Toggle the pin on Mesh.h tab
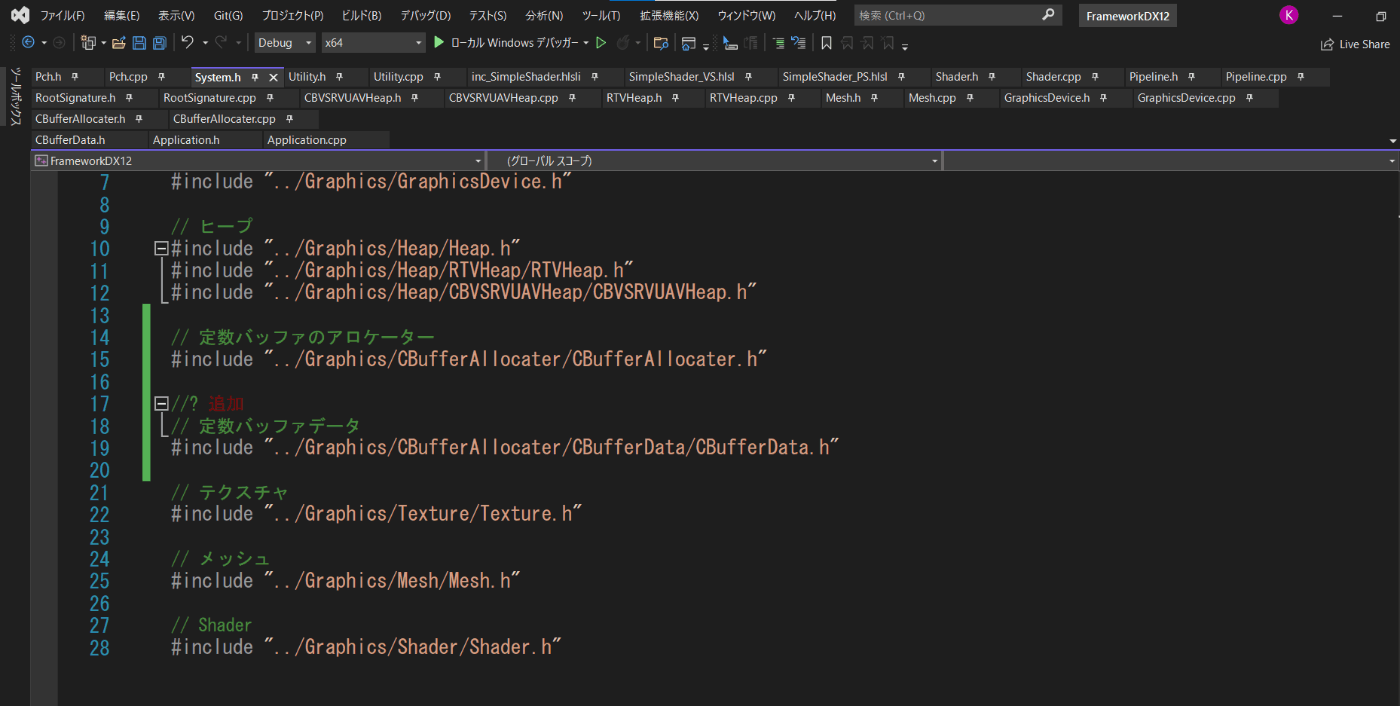 click(x=873, y=98)
